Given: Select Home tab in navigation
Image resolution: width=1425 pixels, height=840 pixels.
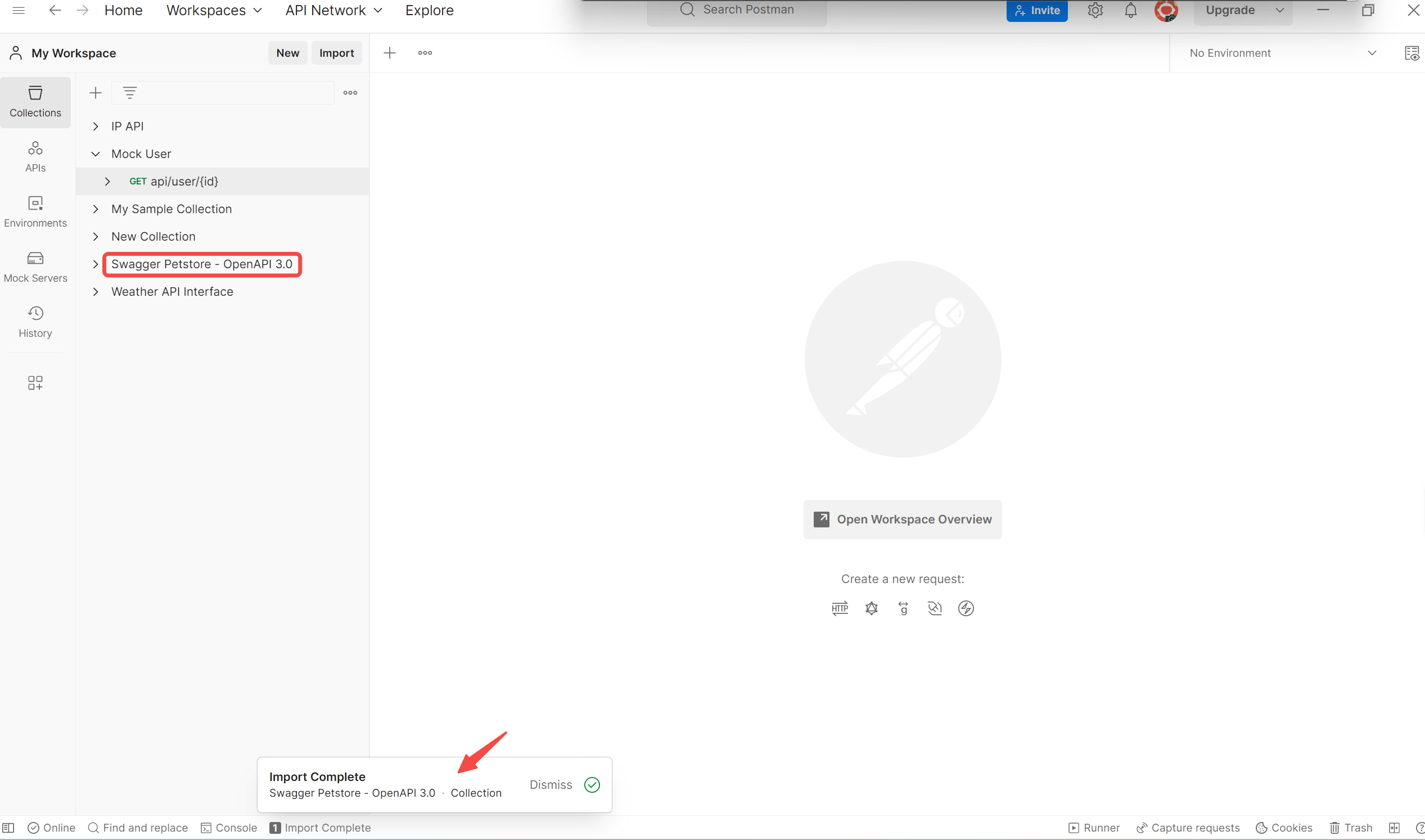Looking at the screenshot, I should coord(124,10).
